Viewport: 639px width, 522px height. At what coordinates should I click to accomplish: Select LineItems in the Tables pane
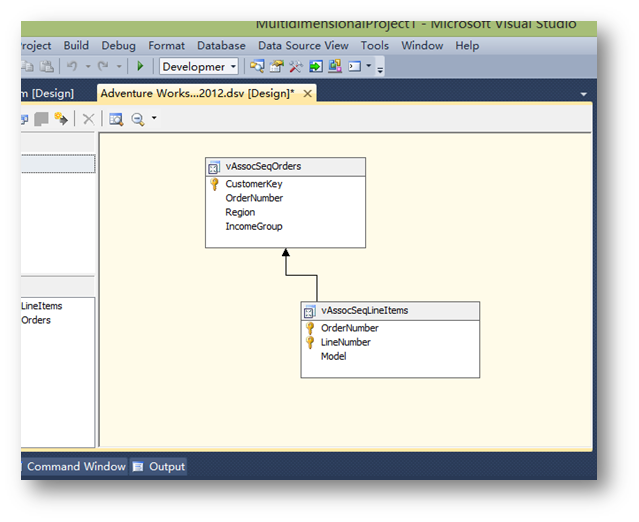(42, 306)
